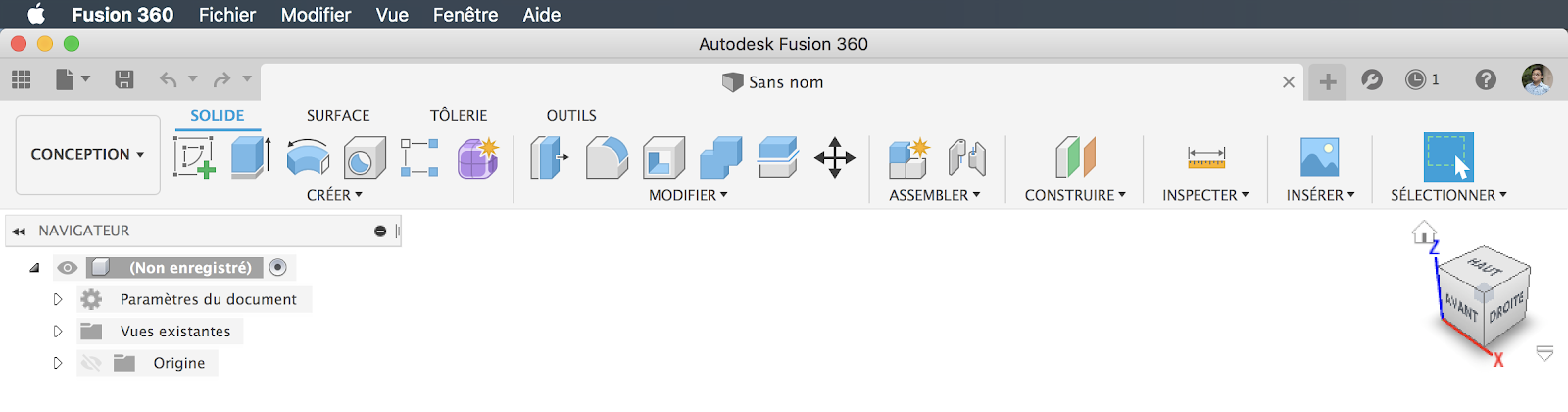This screenshot has width=1568, height=412.
Task: Open the undo history dropdown arrow
Action: click(x=193, y=79)
